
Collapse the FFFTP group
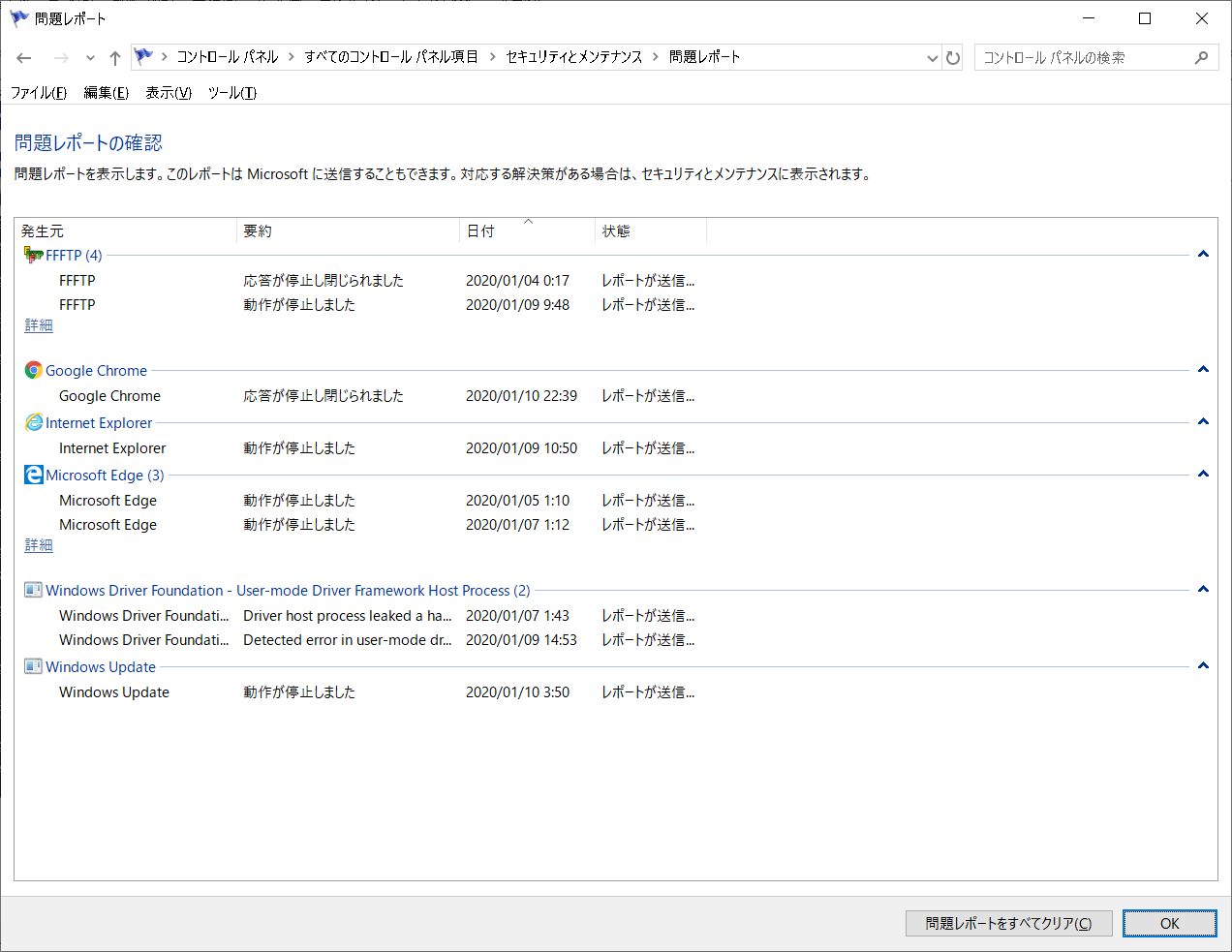pyautogui.click(x=1203, y=255)
